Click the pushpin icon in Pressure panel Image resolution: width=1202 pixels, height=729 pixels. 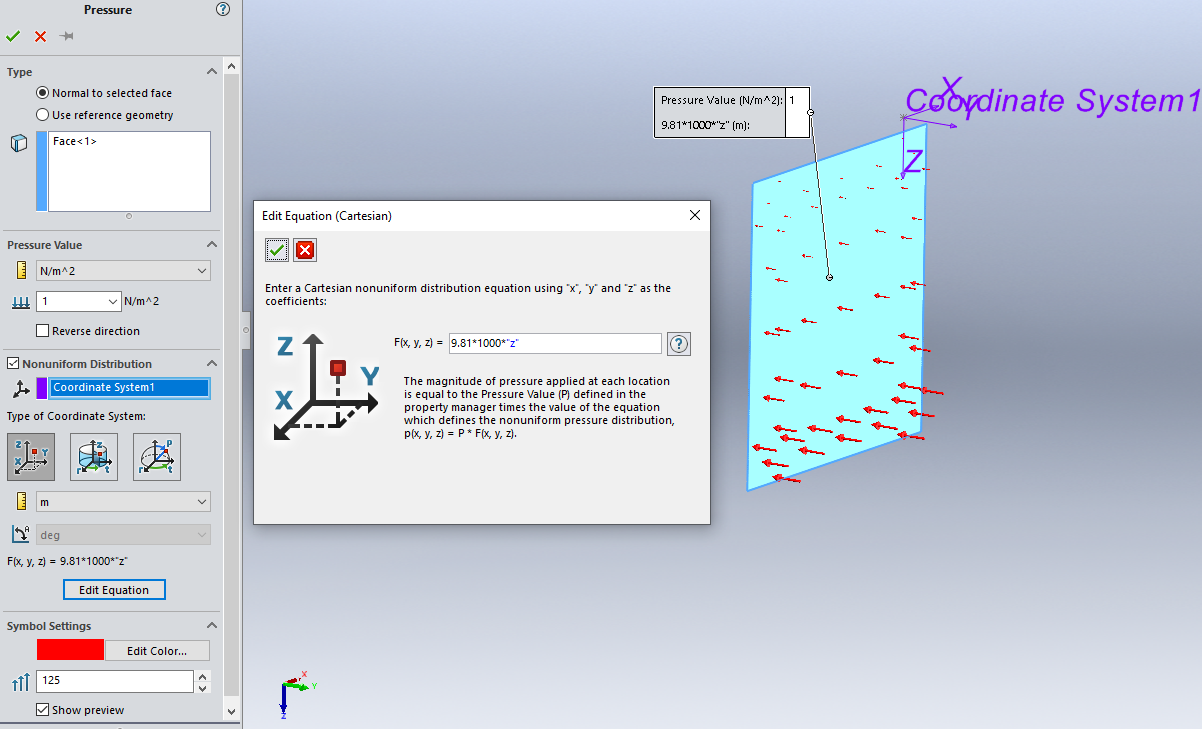pyautogui.click(x=67, y=36)
